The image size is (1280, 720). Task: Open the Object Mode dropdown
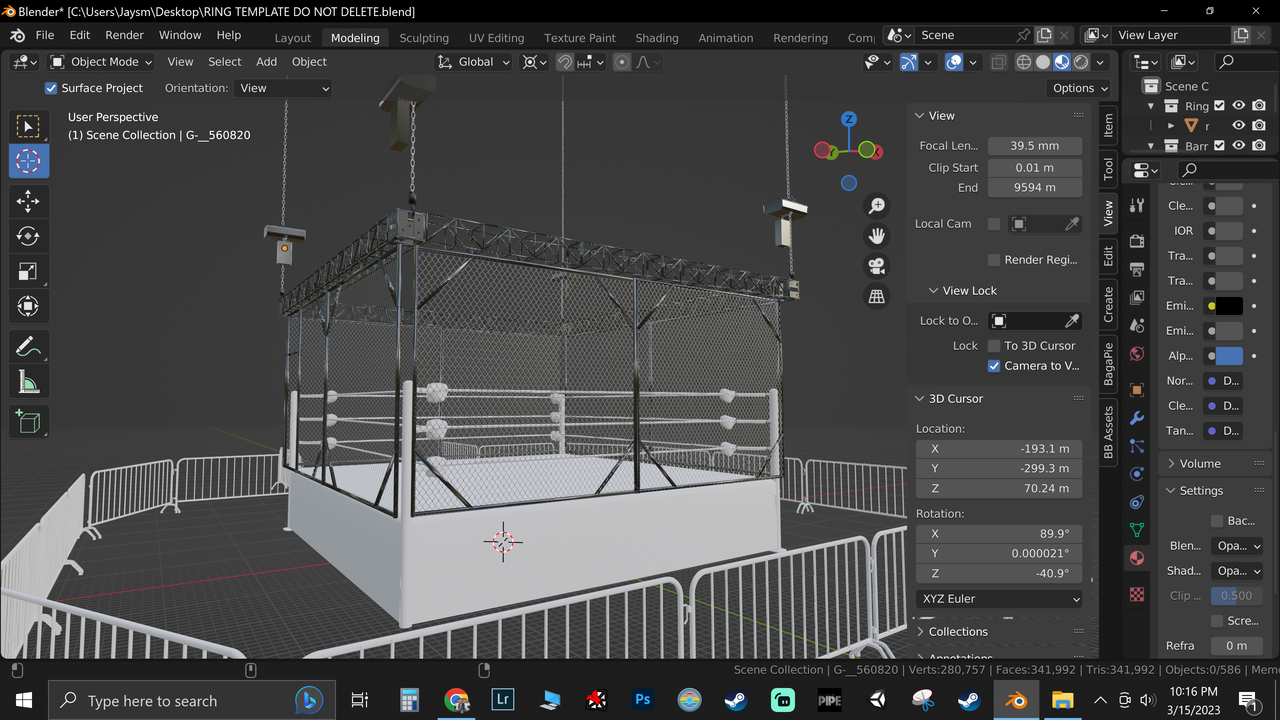coord(101,62)
